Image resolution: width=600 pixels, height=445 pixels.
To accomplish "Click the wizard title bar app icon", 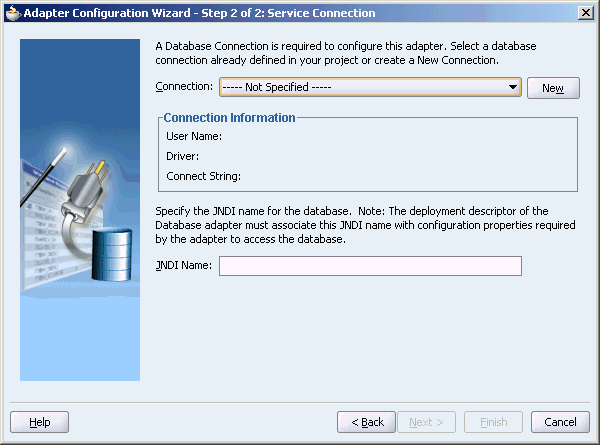I will 13,13.
